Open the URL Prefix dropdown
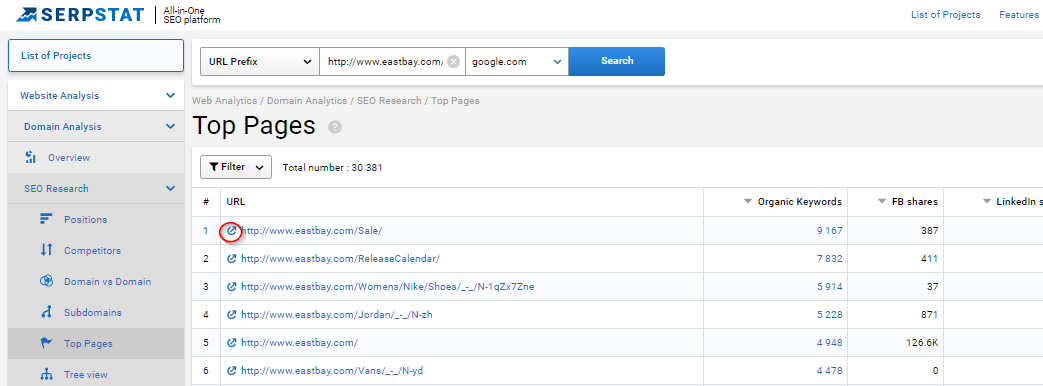The width and height of the screenshot is (1043, 386). 259,61
